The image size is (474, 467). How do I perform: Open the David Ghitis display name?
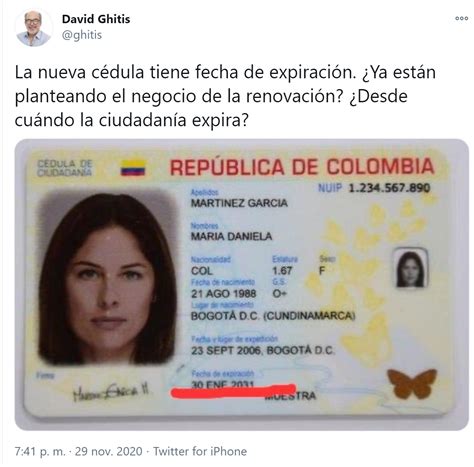coord(96,19)
